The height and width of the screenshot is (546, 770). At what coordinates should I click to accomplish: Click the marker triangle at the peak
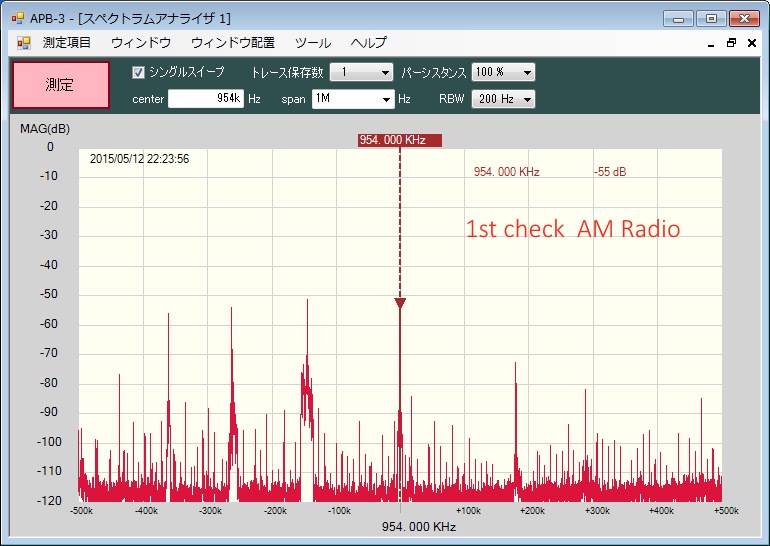point(400,303)
